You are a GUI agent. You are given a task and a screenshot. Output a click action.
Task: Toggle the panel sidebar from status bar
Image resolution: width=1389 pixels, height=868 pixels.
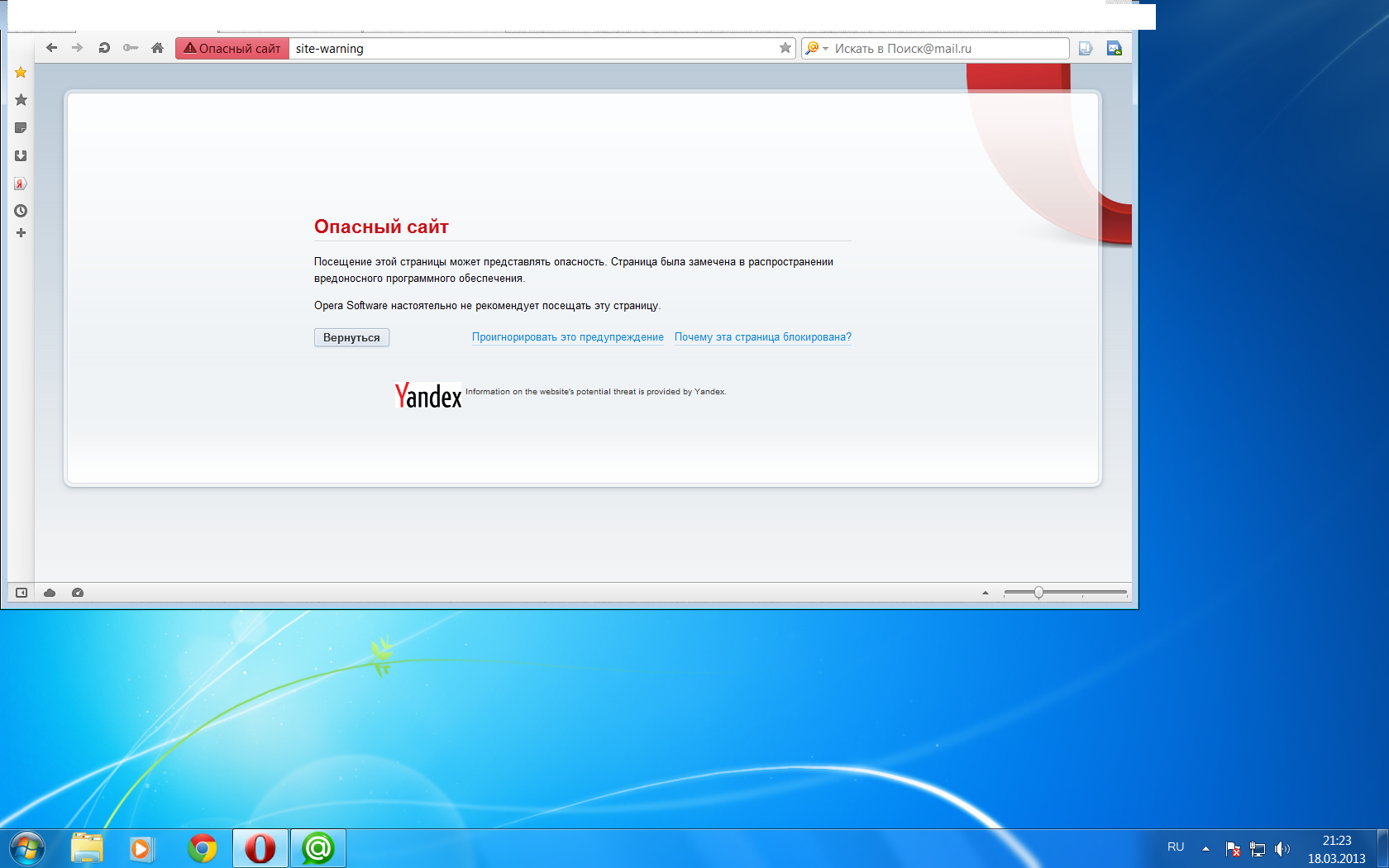click(x=21, y=593)
